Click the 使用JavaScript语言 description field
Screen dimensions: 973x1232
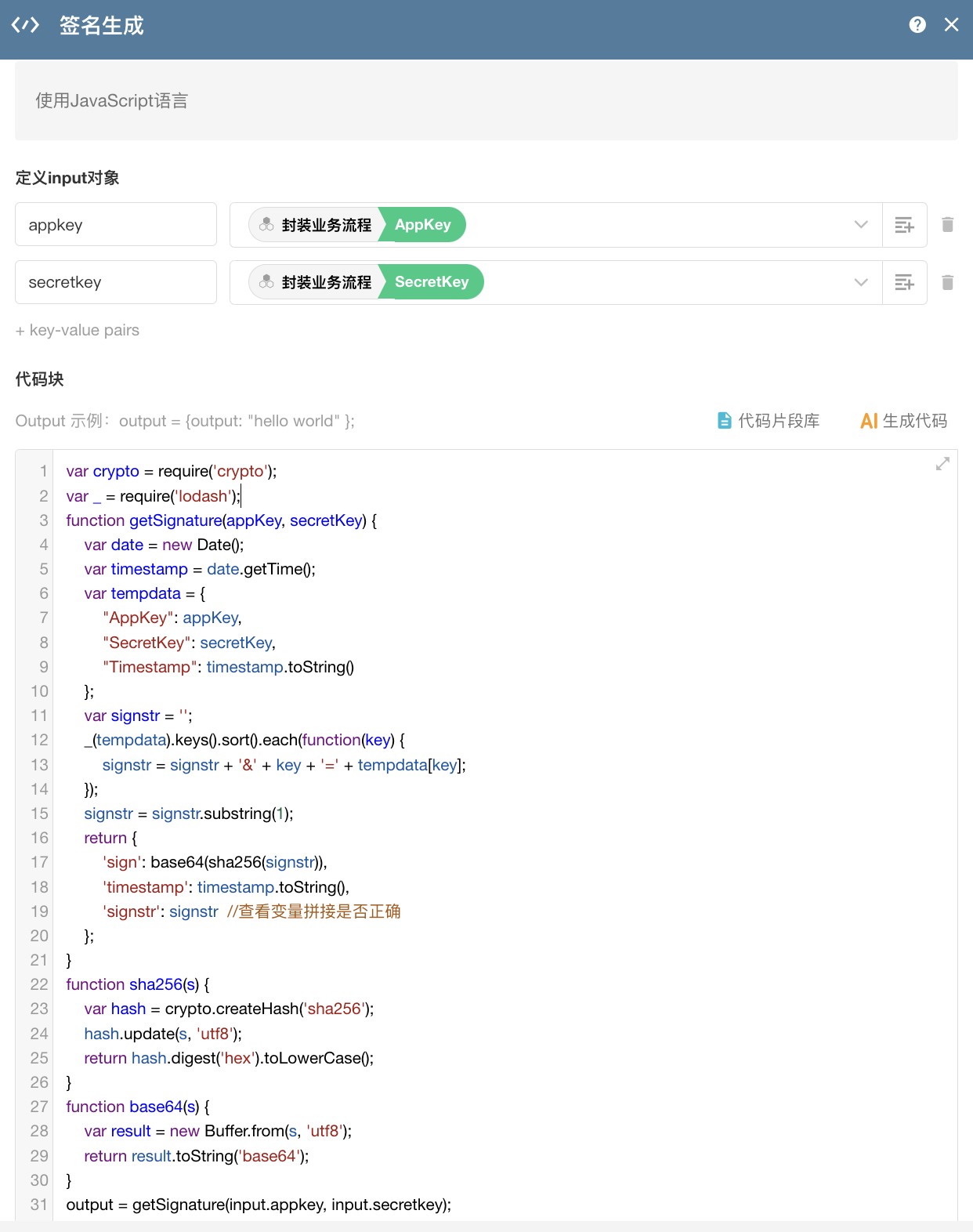(x=486, y=101)
